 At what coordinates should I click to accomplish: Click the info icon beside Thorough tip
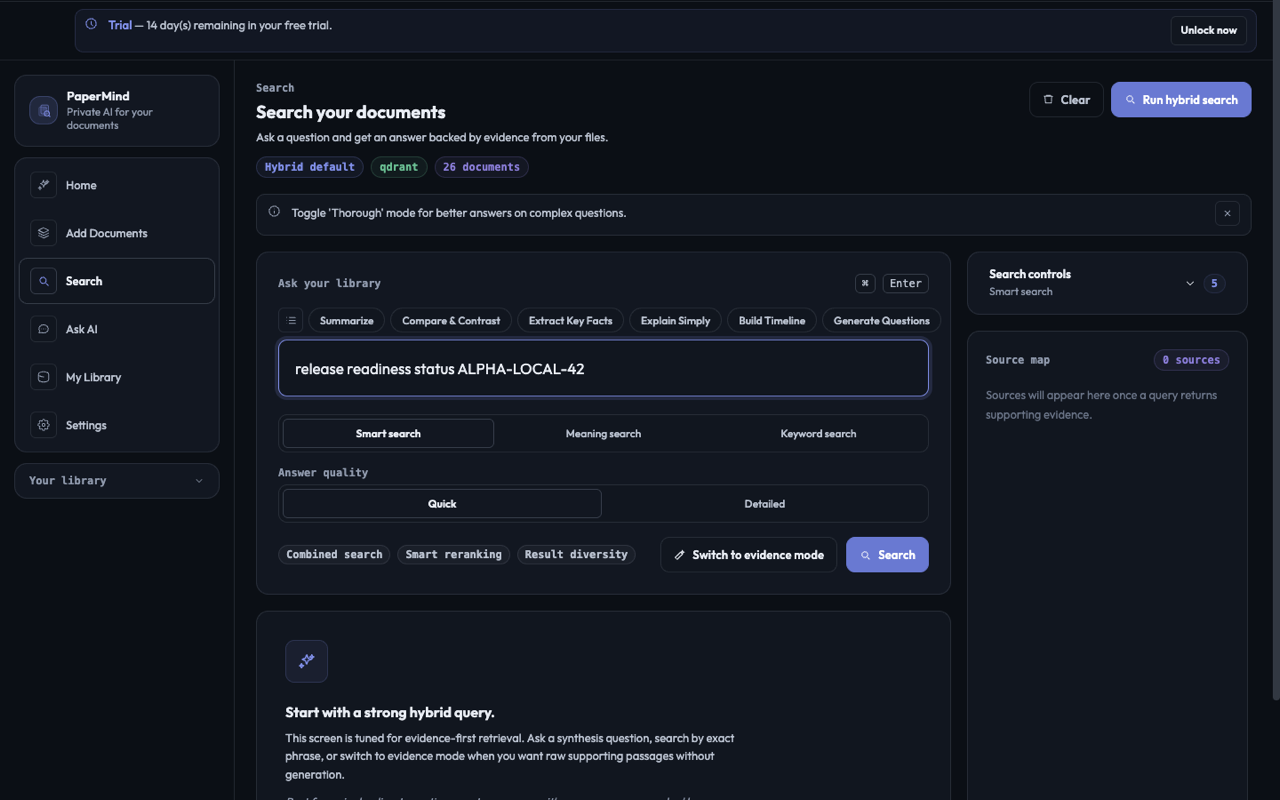(x=274, y=212)
